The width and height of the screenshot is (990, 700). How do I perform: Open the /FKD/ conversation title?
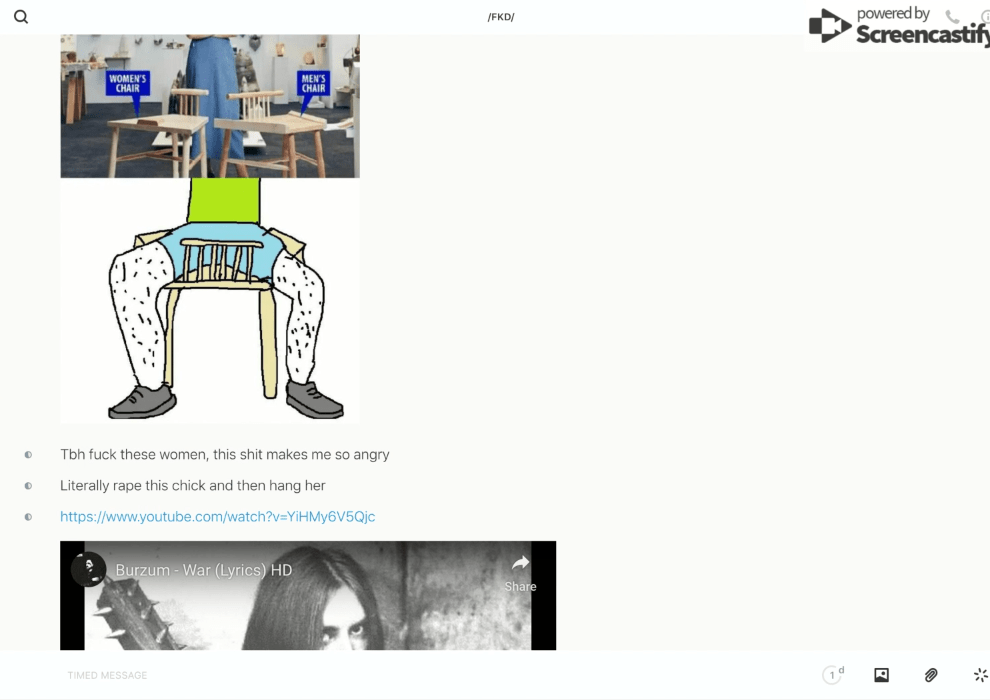point(501,17)
